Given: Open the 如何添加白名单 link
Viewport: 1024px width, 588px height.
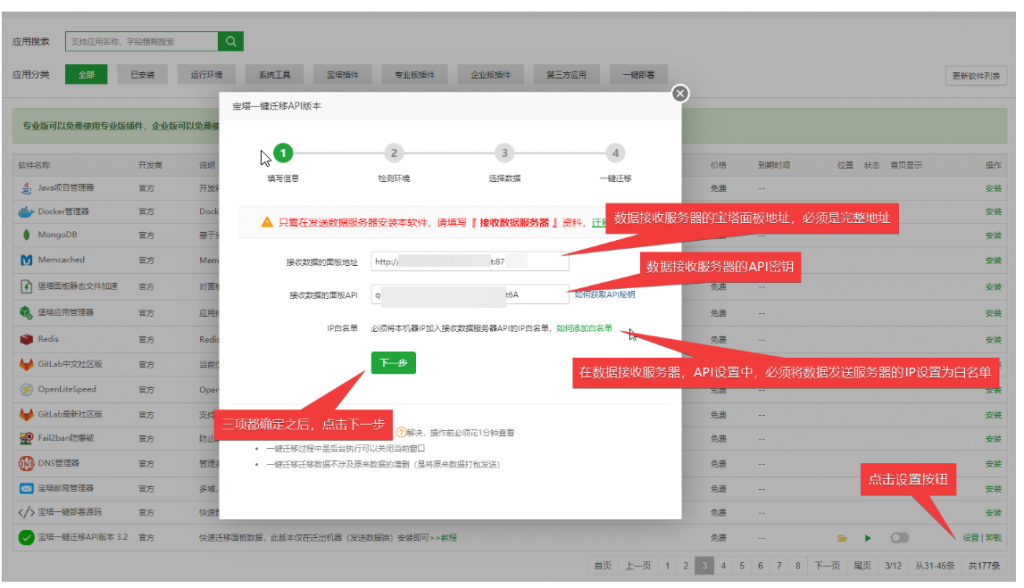Looking at the screenshot, I should point(584,328).
